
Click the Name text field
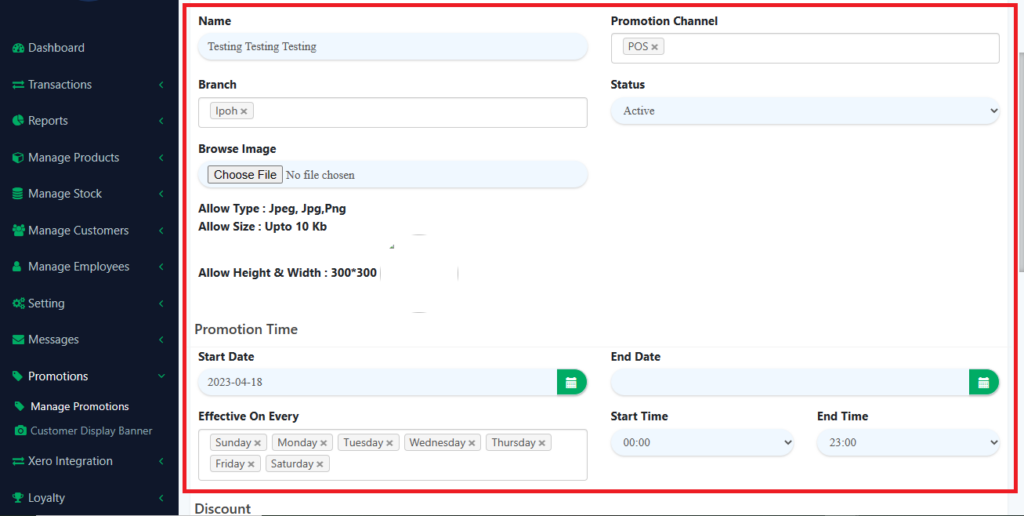(392, 47)
